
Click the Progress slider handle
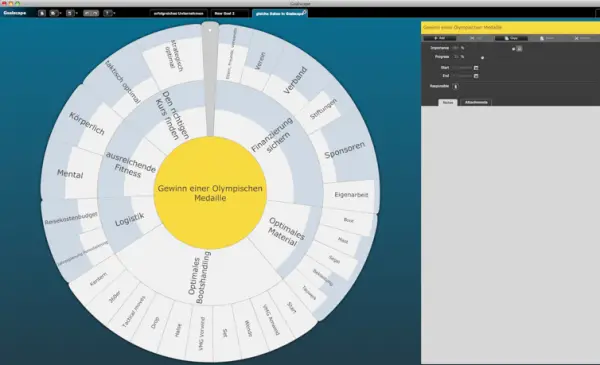click(483, 57)
